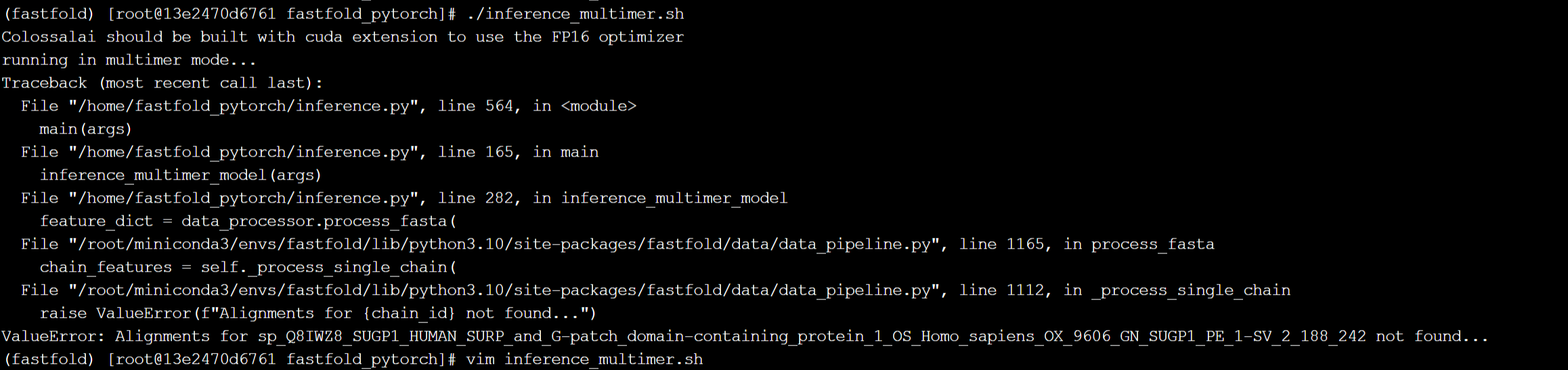The width and height of the screenshot is (1568, 370).
Task: Click the "Traceback (most recent call last):" line
Action: click(162, 83)
